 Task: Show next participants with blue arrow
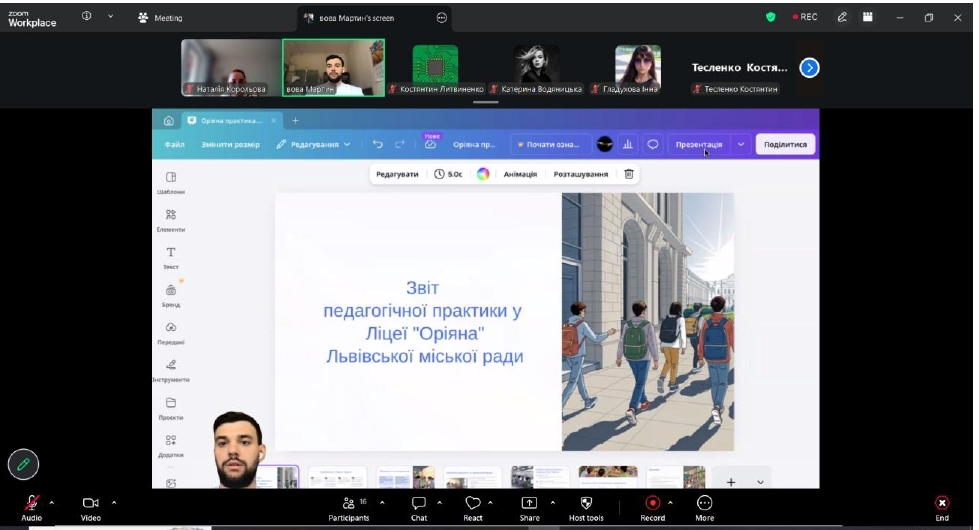809,67
